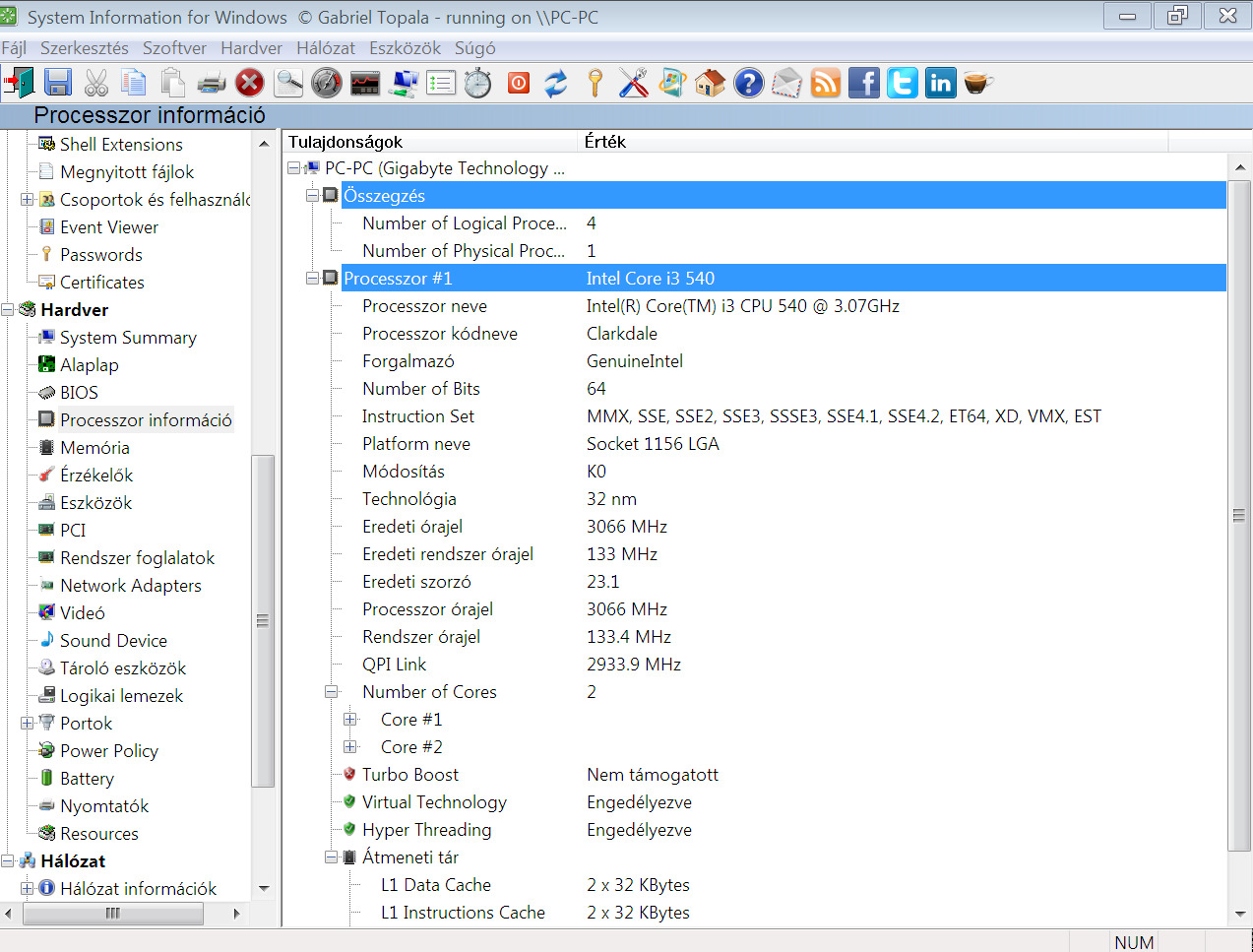Image resolution: width=1253 pixels, height=952 pixels.
Task: Select Memória in the tree
Action: [94, 448]
